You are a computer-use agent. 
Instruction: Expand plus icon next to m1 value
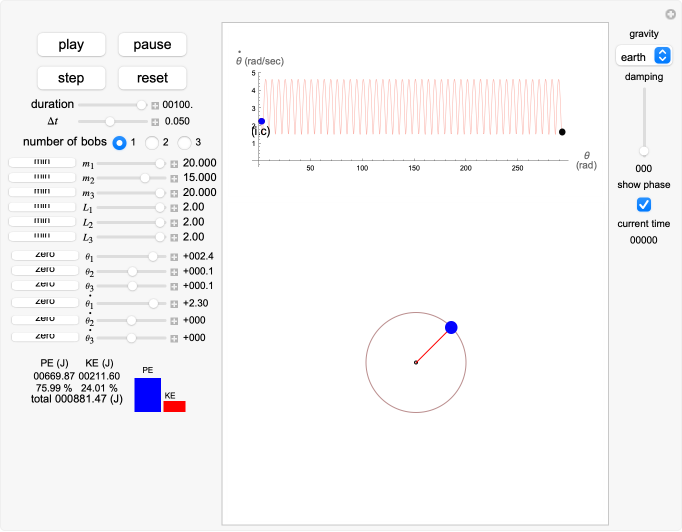(x=174, y=164)
